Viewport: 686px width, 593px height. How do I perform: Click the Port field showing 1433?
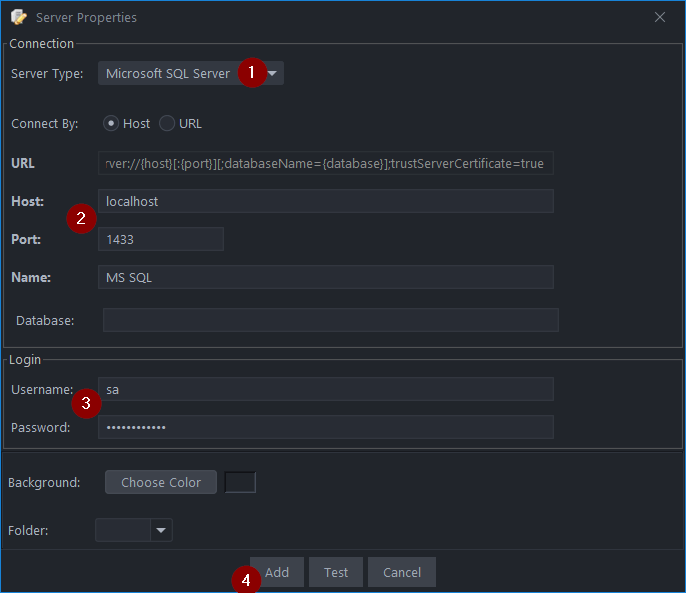[161, 239]
